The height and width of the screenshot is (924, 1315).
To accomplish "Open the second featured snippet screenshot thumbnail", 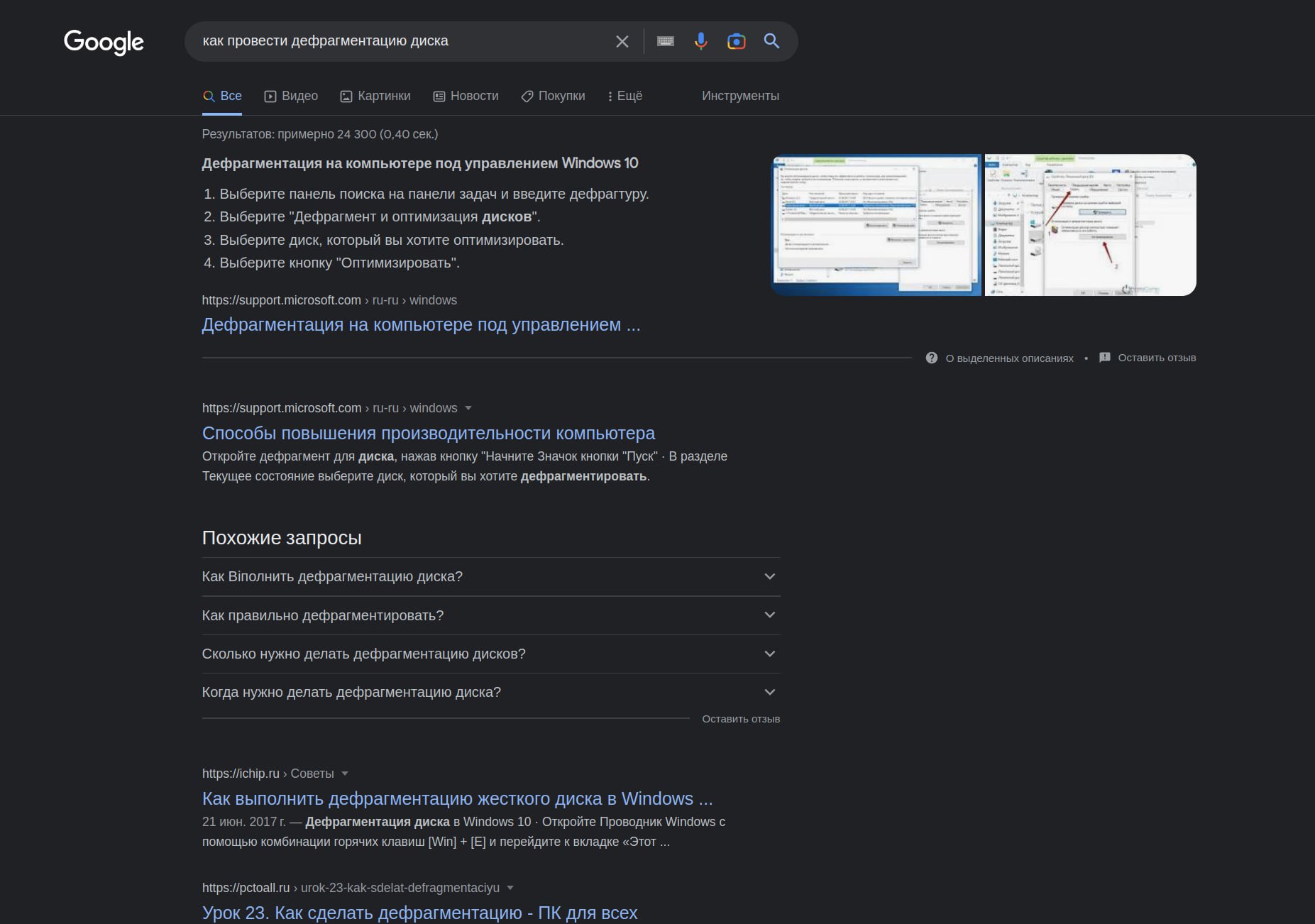I will click(x=1091, y=225).
